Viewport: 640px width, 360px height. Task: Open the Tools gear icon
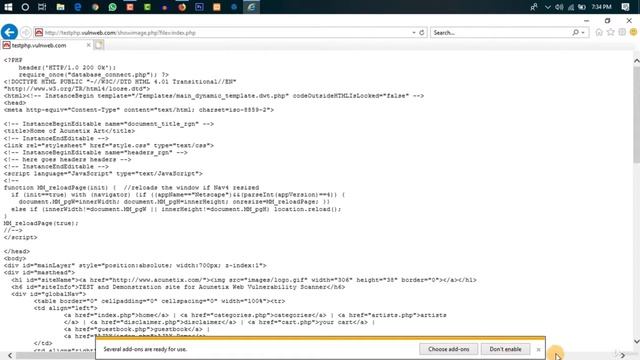coord(622,32)
